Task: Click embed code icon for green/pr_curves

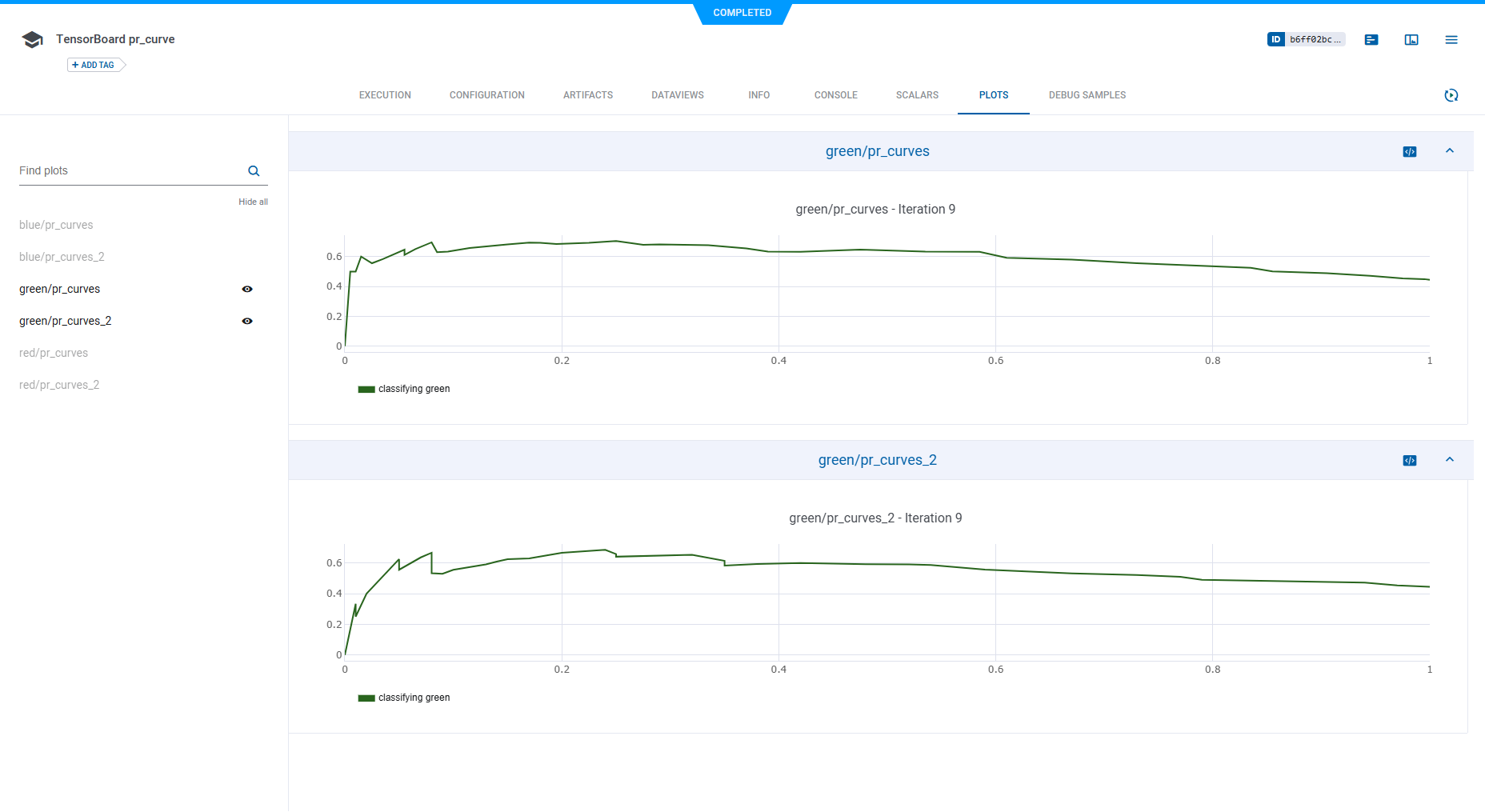Action: (1410, 152)
